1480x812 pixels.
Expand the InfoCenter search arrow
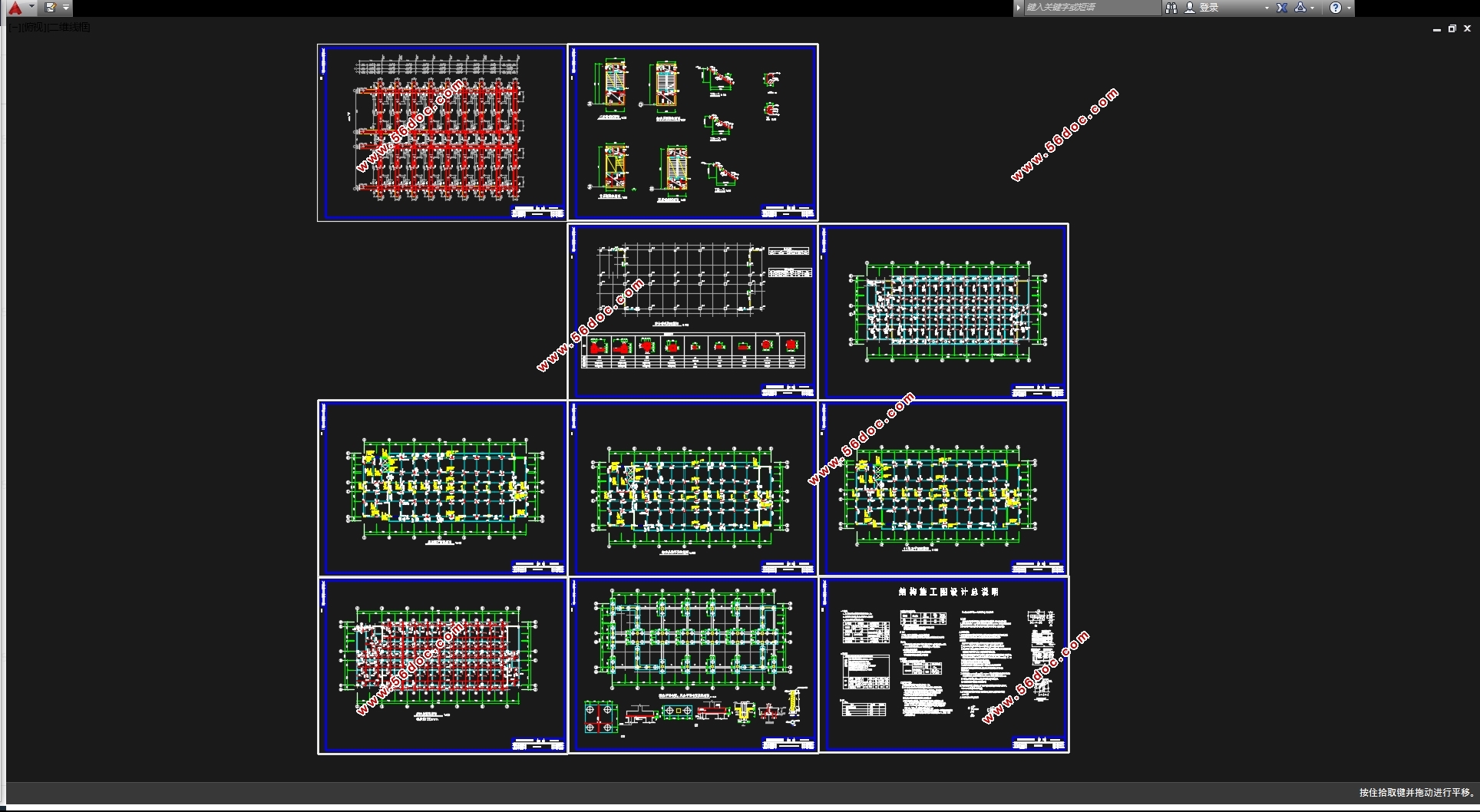point(1019,8)
